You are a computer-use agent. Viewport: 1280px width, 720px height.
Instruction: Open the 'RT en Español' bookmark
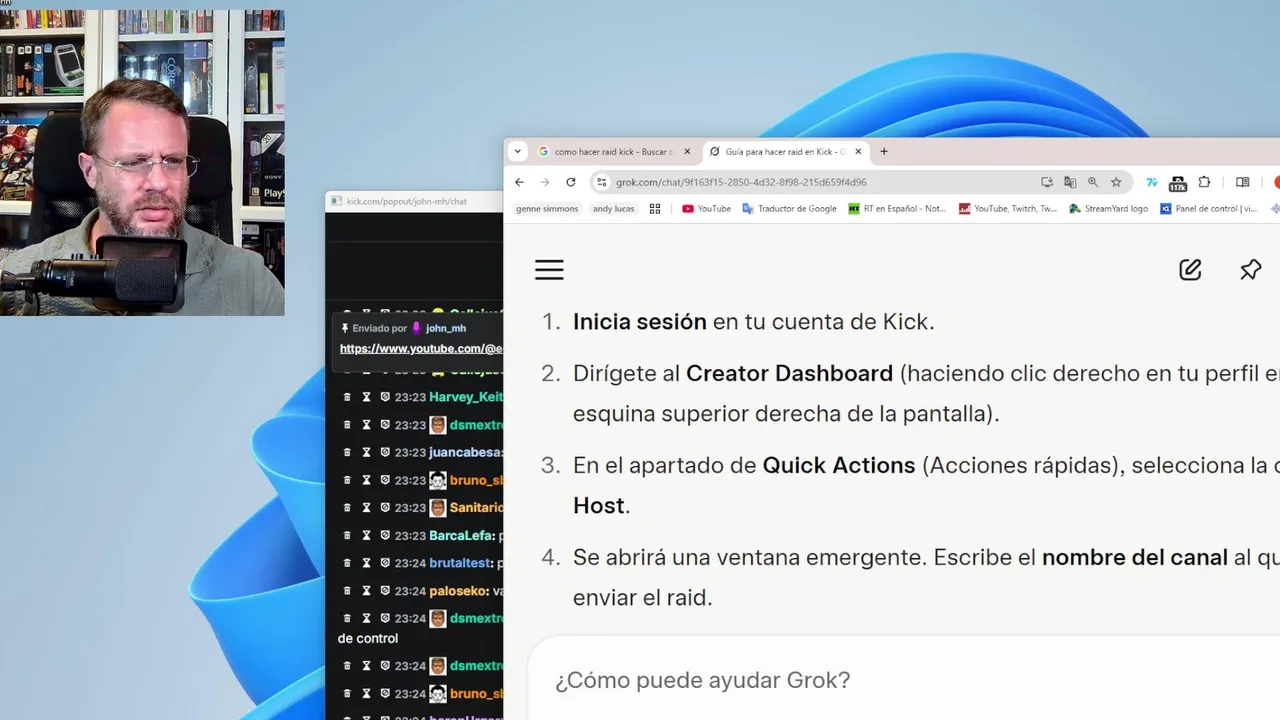tap(897, 209)
